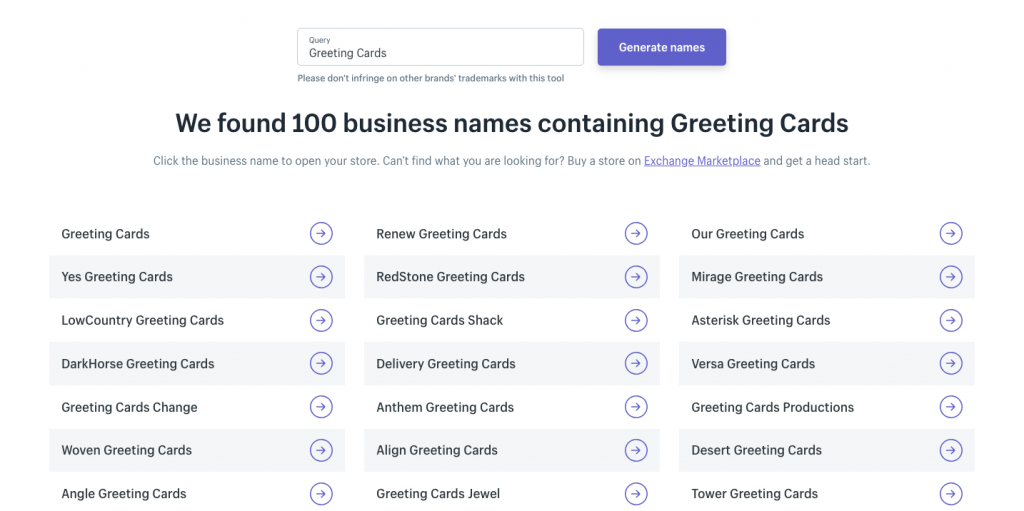
Task: Click arrow next to Anthem Greeting Cards
Action: pos(636,407)
